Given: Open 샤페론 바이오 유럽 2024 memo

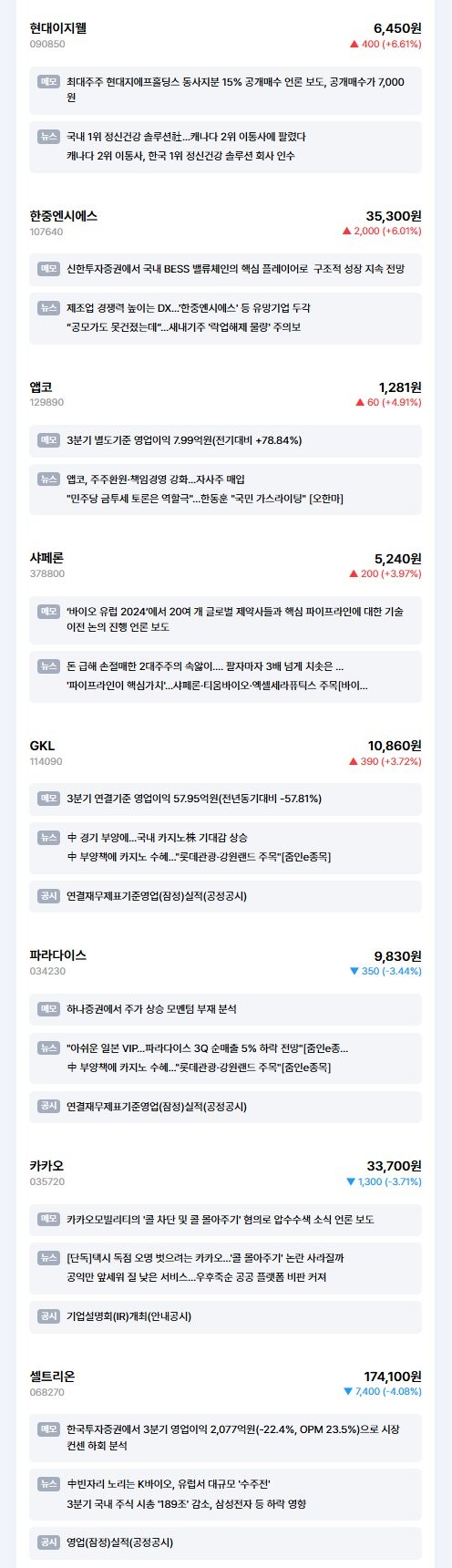Looking at the screenshot, I should (225, 620).
